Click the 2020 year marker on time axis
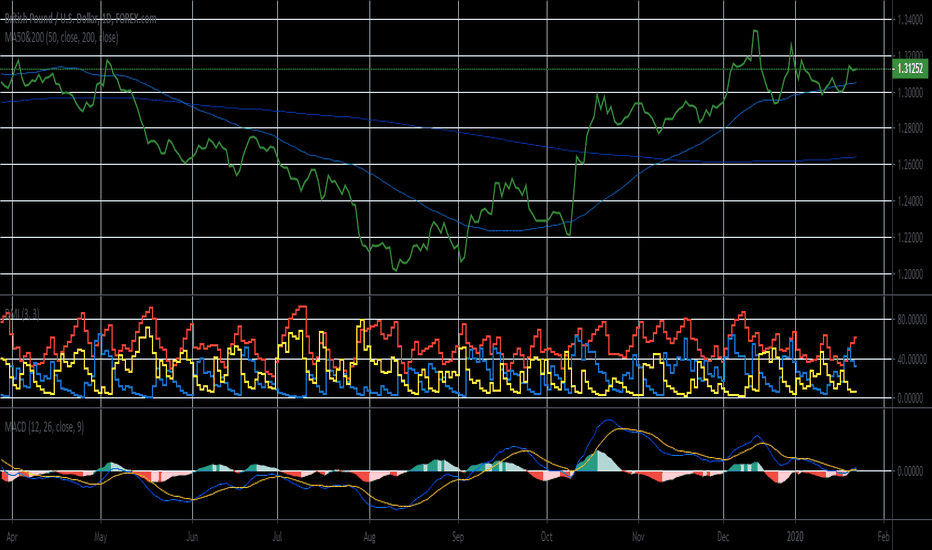Image resolution: width=932 pixels, height=550 pixels. (796, 536)
